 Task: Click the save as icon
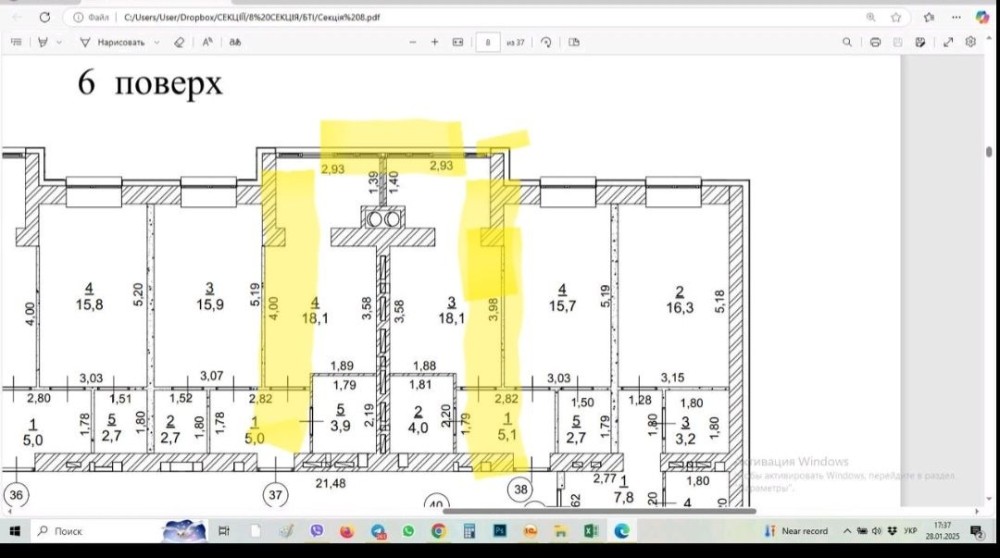tap(920, 42)
